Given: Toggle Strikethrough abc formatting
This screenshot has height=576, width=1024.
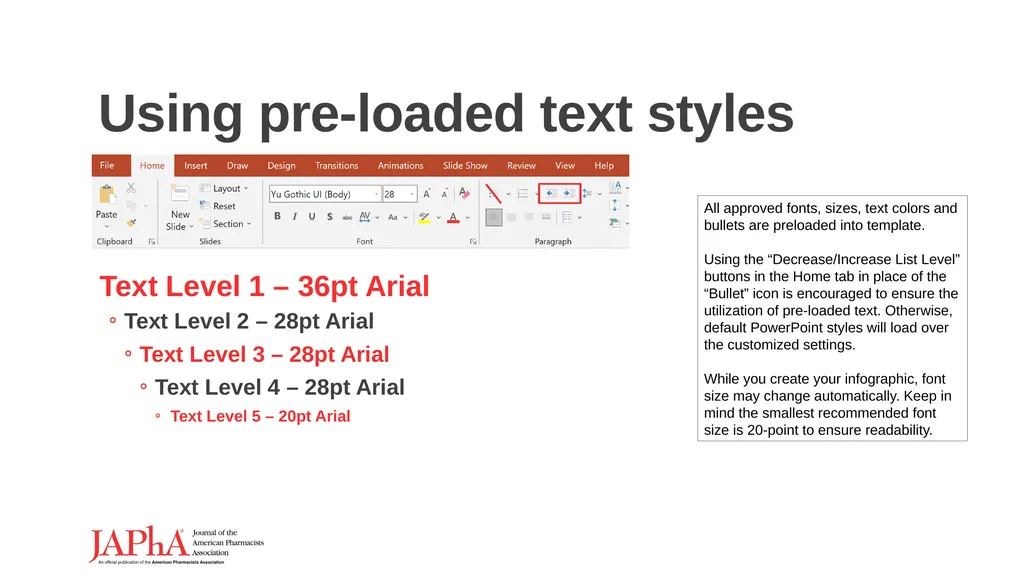Looking at the screenshot, I should point(347,217).
